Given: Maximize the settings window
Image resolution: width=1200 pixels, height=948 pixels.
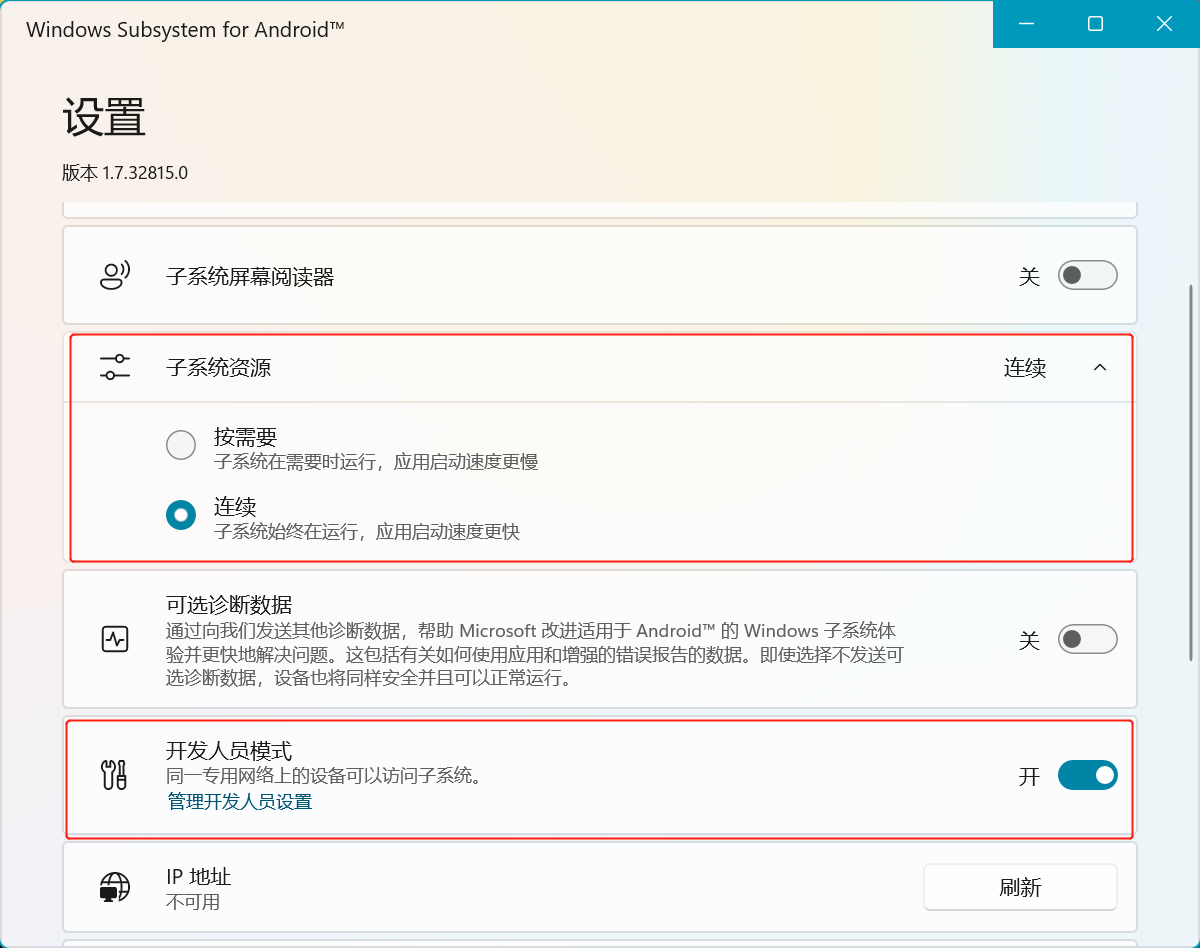Looking at the screenshot, I should tap(1096, 24).
